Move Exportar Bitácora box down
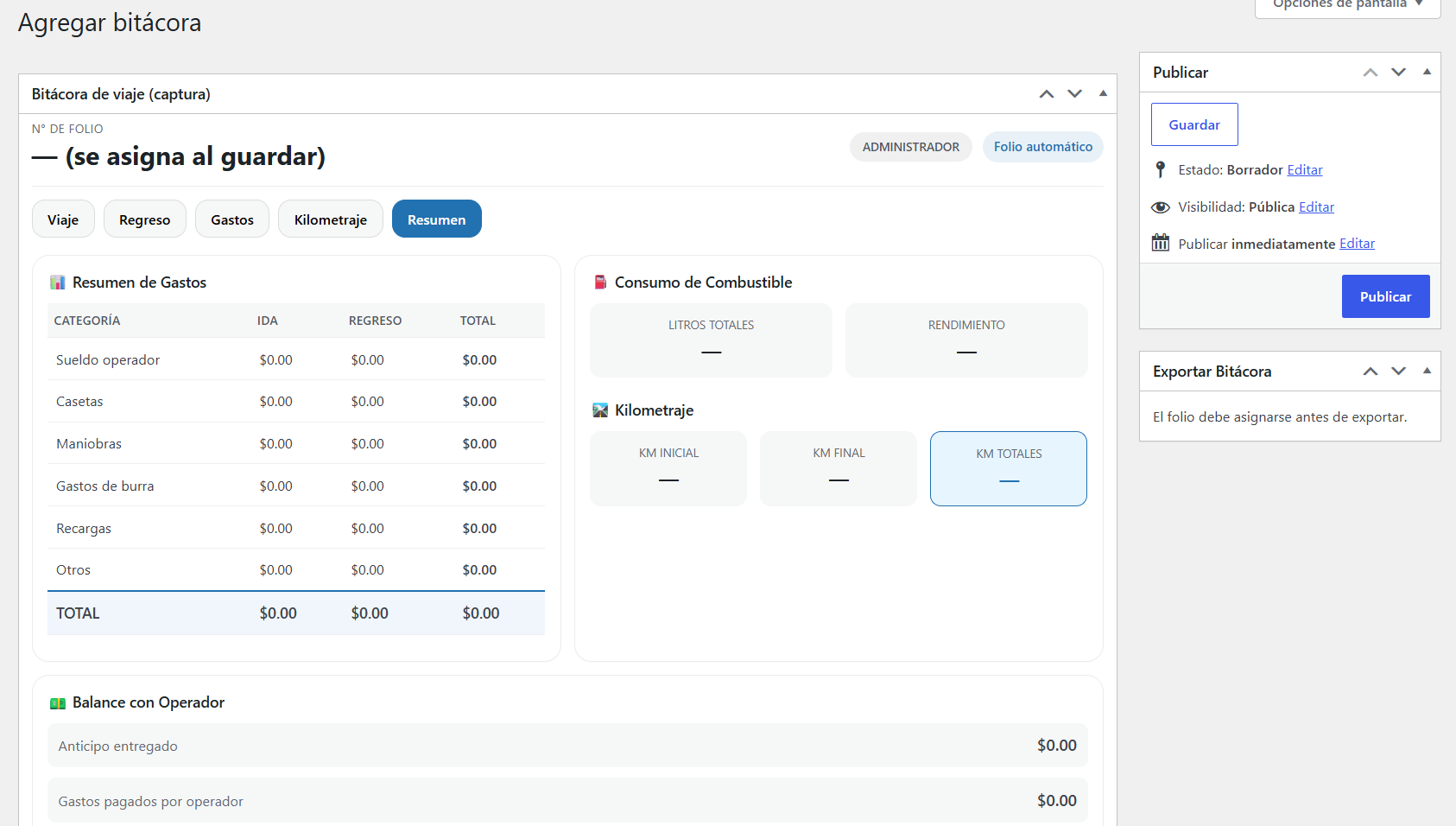Viewport: 1456px width, 826px height. 1399,372
